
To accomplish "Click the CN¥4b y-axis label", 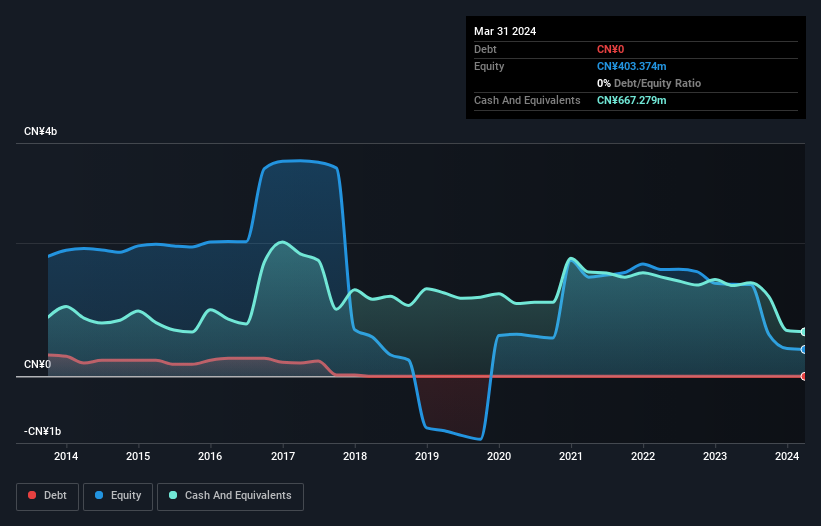I will click(x=40, y=131).
